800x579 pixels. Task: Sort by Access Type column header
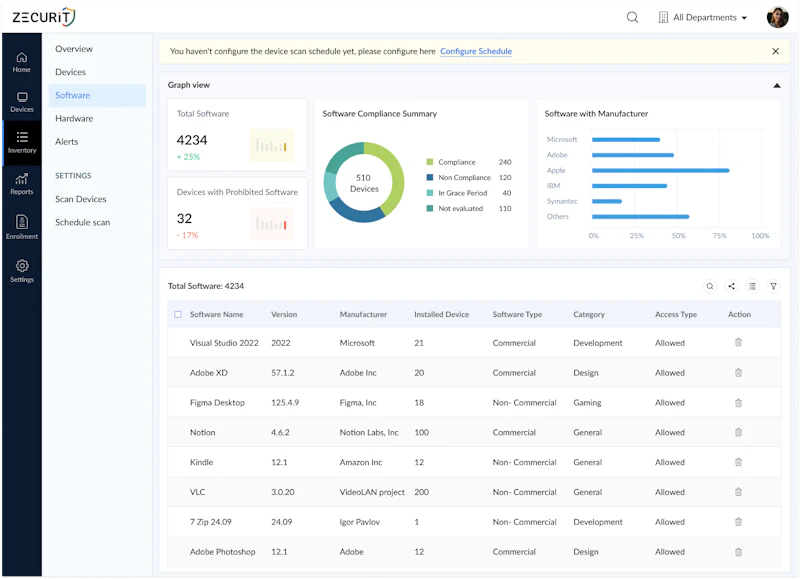[x=676, y=314]
